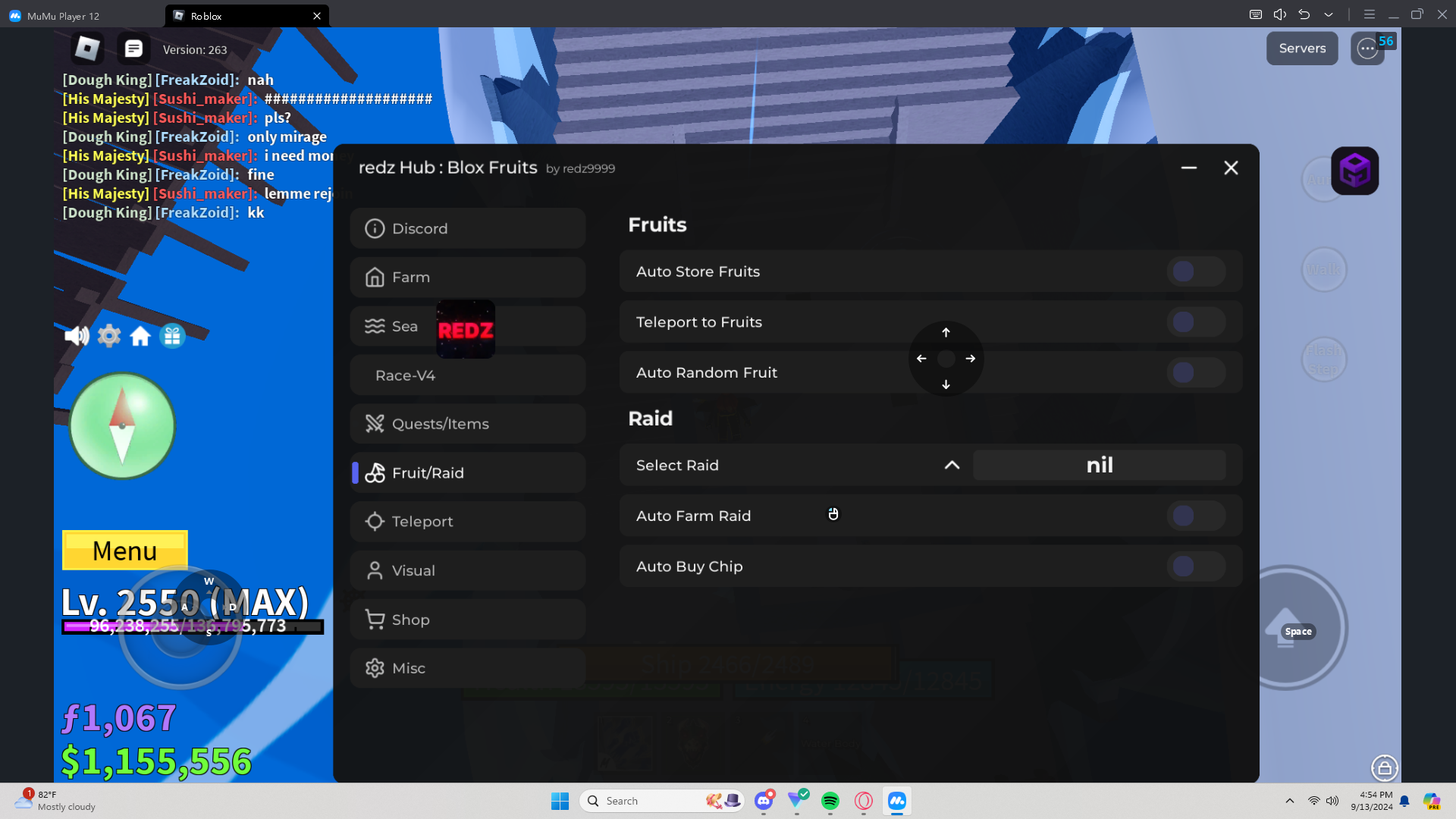1456x819 pixels.
Task: Select the Race-V4 tab
Action: (x=468, y=375)
